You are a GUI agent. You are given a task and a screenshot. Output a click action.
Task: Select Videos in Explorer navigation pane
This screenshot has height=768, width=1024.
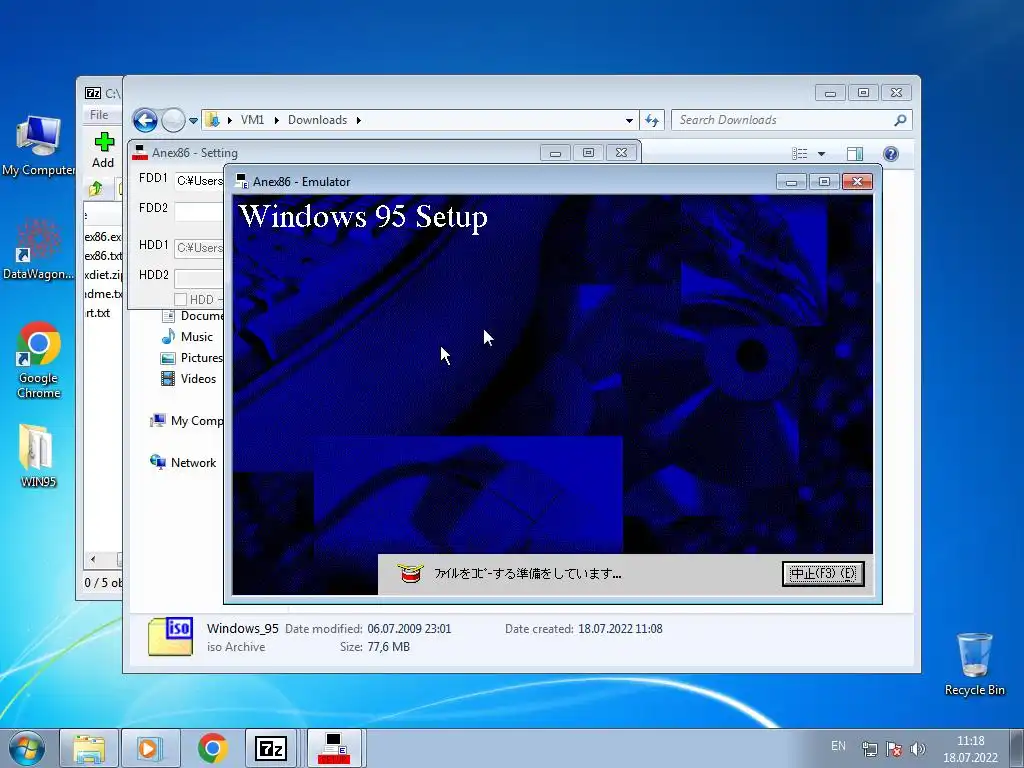pyautogui.click(x=188, y=379)
